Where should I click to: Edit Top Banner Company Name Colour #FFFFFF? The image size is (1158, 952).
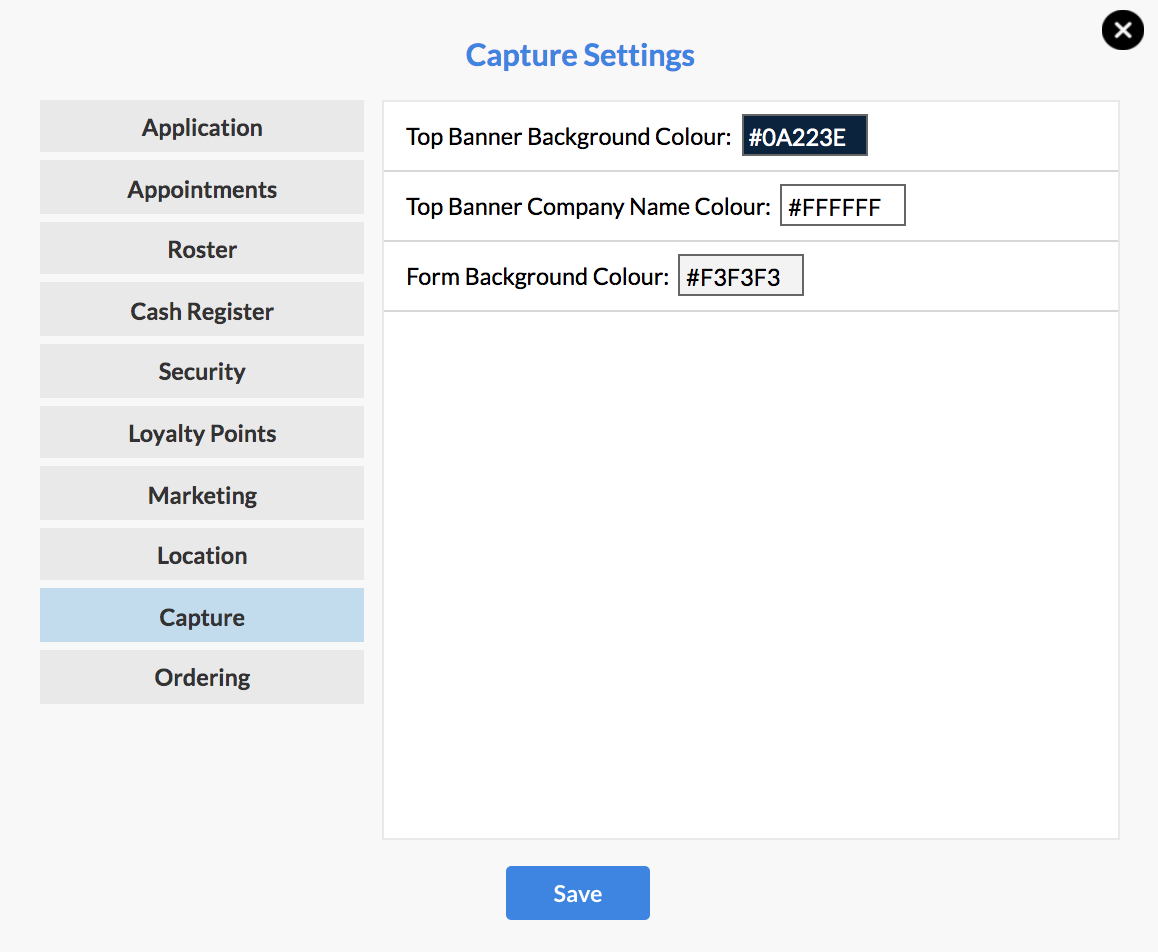point(843,206)
